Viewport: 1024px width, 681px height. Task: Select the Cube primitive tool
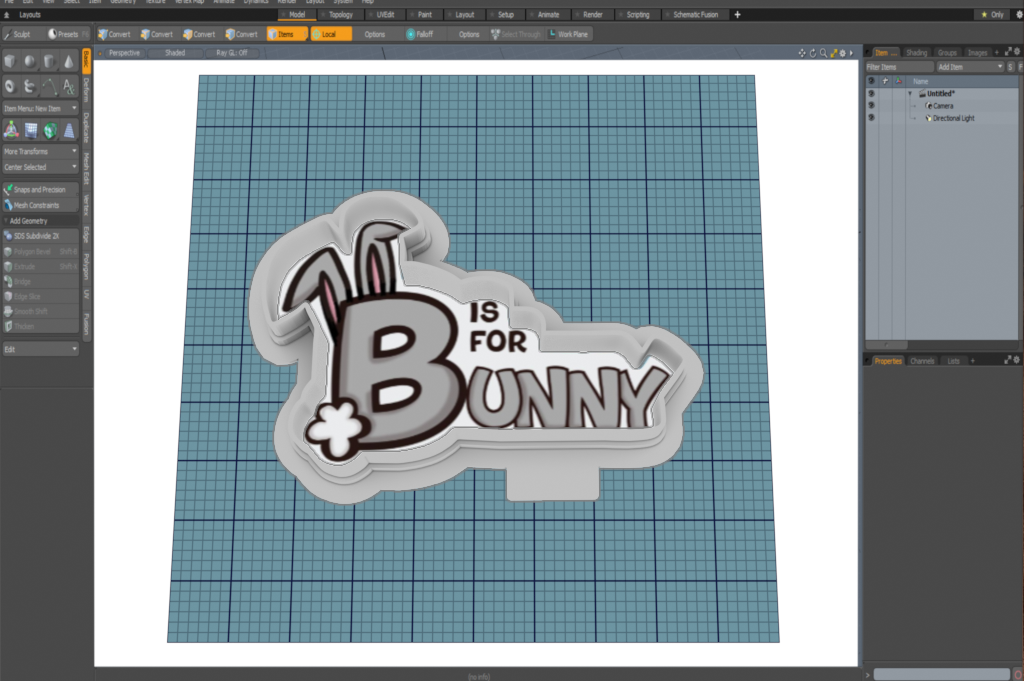tap(10, 62)
